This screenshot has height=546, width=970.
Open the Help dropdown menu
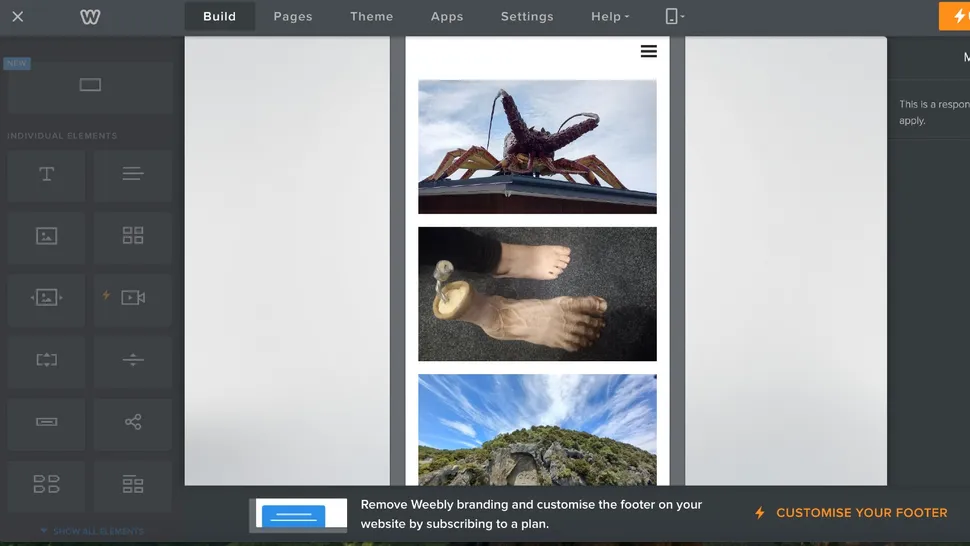pos(610,17)
